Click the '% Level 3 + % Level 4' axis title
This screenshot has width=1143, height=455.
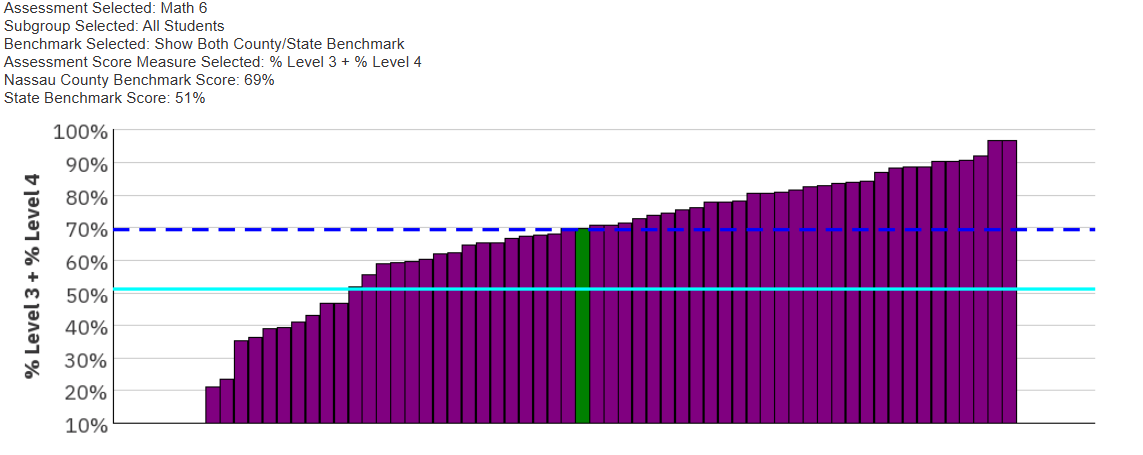pyautogui.click(x=32, y=276)
